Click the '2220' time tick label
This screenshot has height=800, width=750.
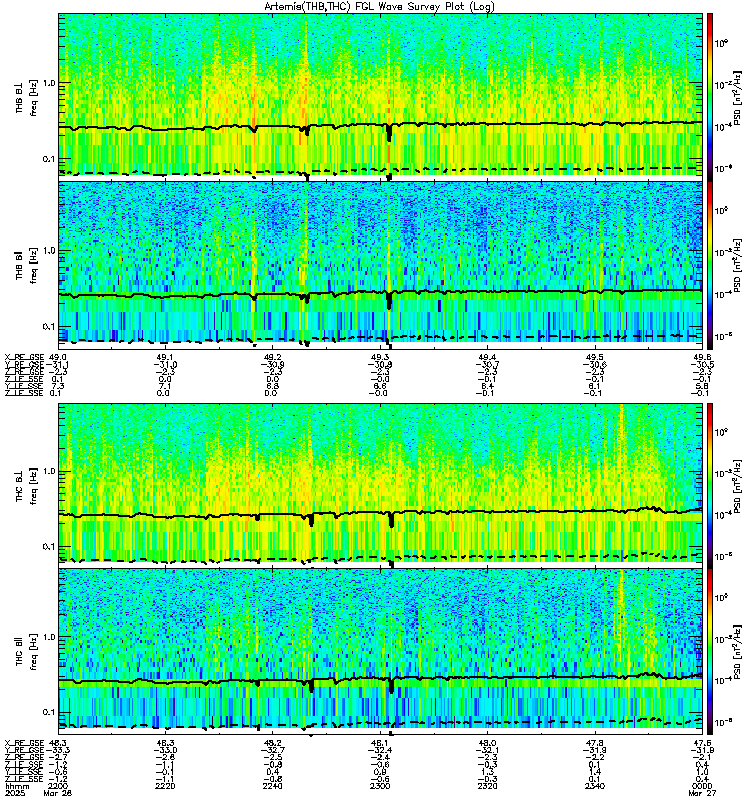(x=165, y=786)
